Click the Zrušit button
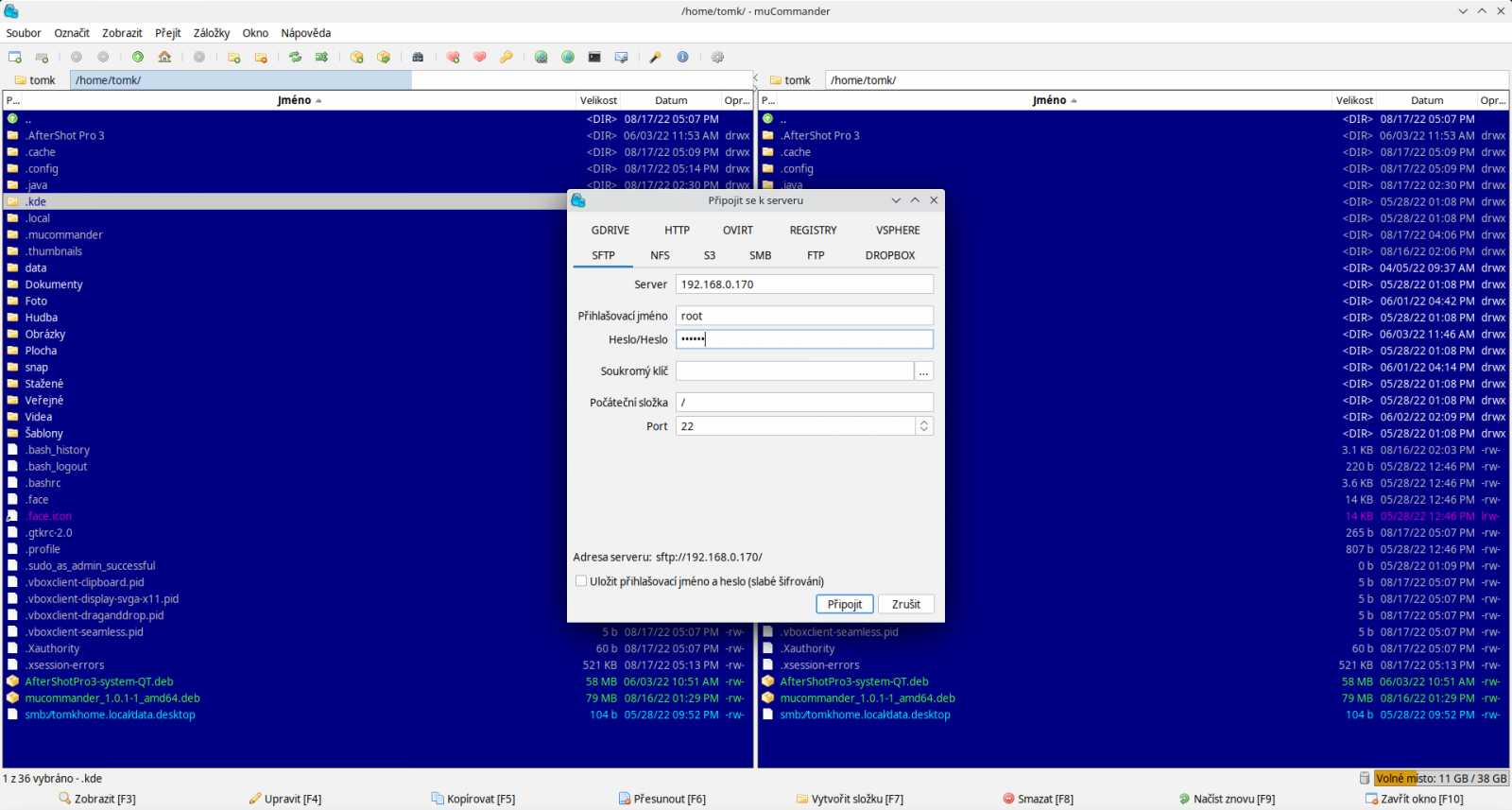This screenshot has width=1512, height=810. pyautogui.click(x=906, y=604)
